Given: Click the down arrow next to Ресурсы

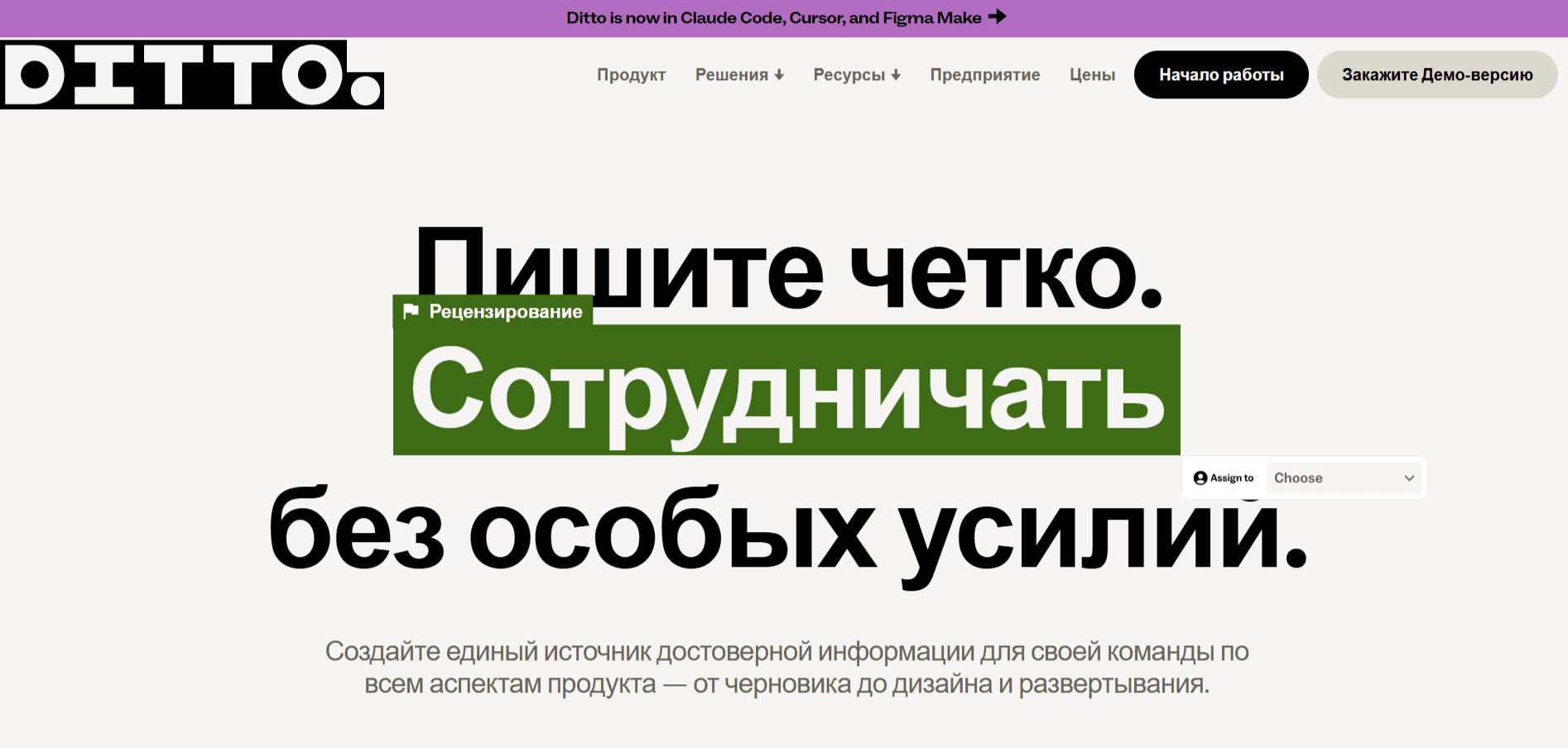Looking at the screenshot, I should (x=896, y=75).
